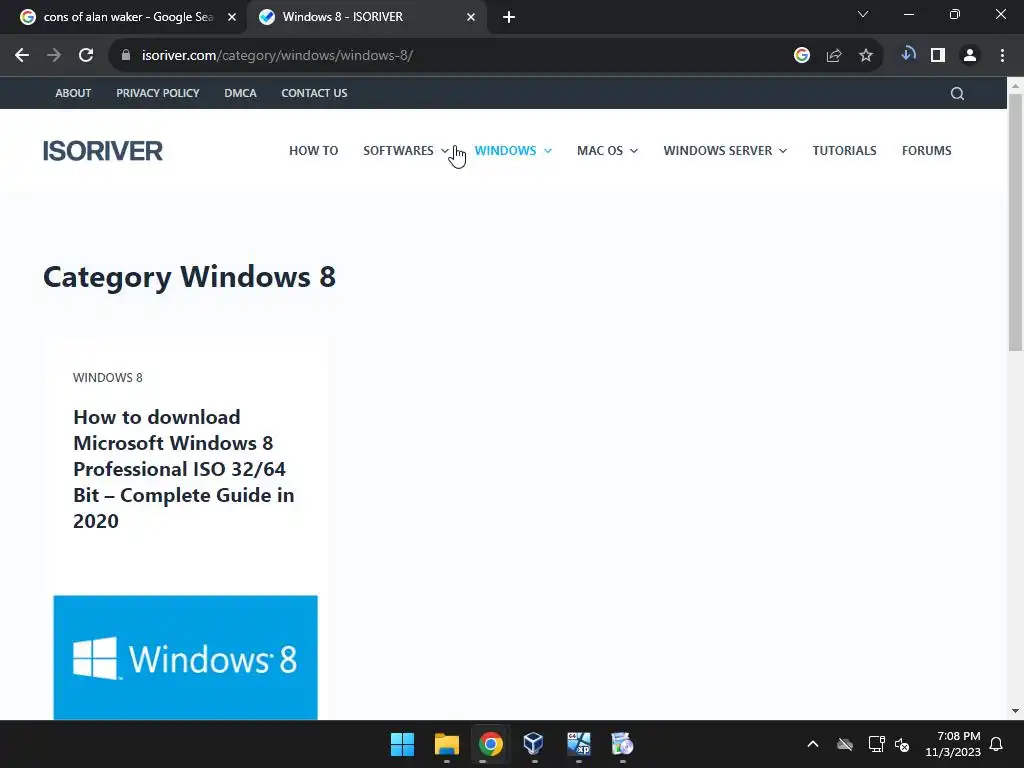
Task: Open File Explorer from taskbar
Action: [x=447, y=744]
